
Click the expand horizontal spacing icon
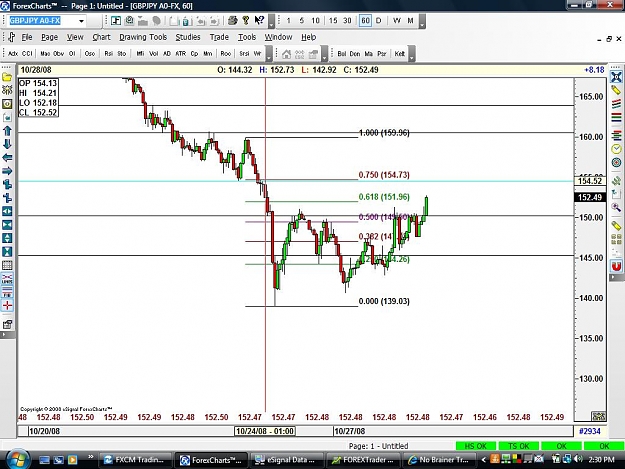(7, 212)
